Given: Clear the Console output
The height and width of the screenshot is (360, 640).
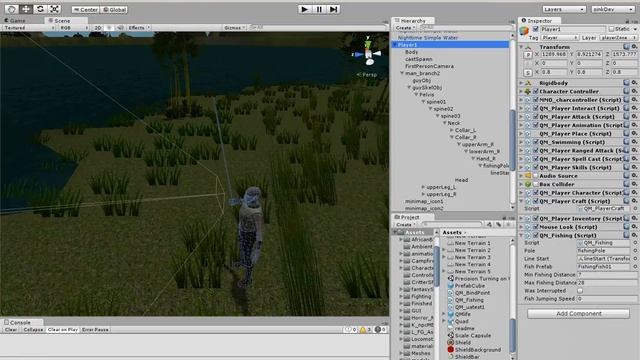Looking at the screenshot, I should (x=11, y=329).
